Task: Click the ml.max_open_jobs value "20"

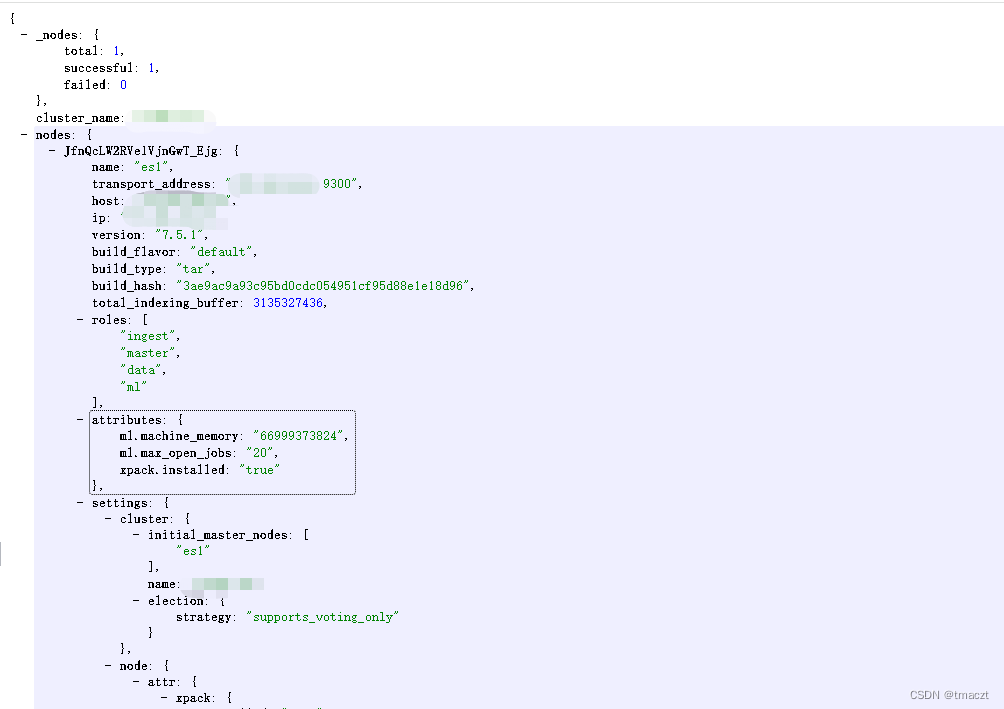Action: pos(260,453)
